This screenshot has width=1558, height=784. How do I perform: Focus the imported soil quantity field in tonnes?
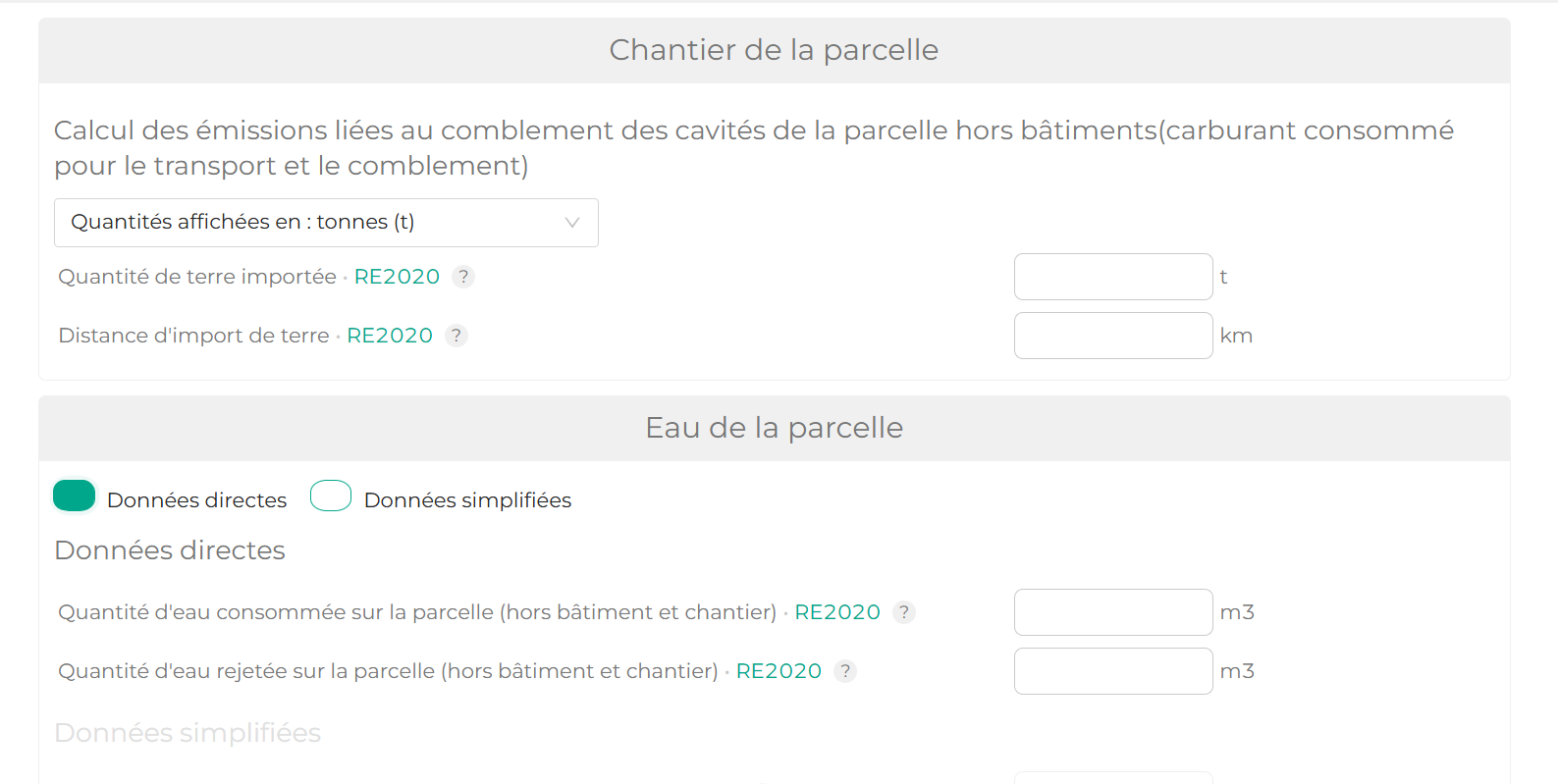[x=1112, y=277]
